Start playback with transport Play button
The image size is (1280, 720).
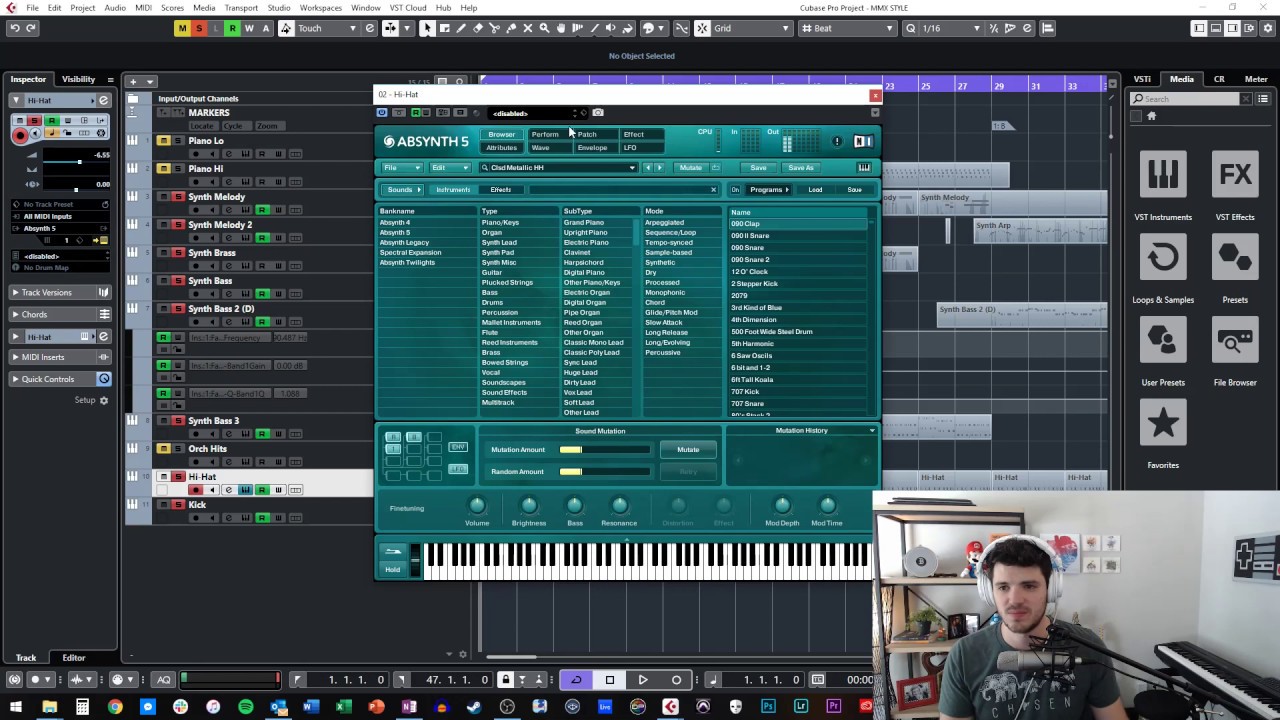[x=643, y=680]
